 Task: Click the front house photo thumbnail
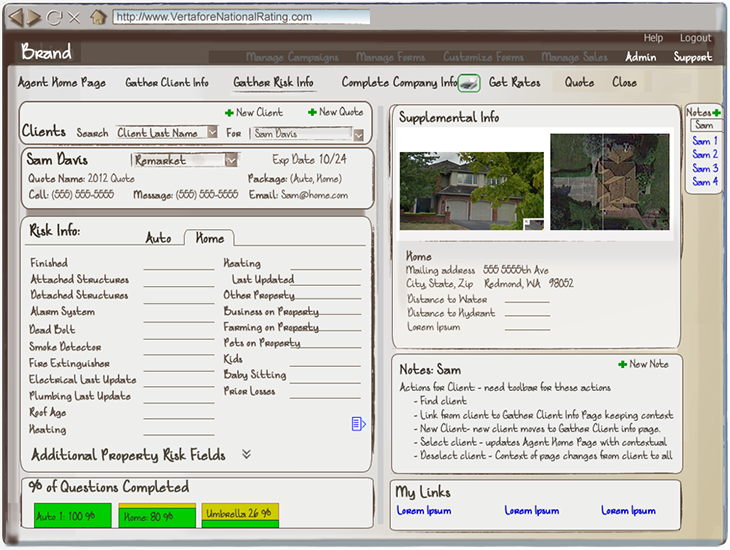click(471, 190)
